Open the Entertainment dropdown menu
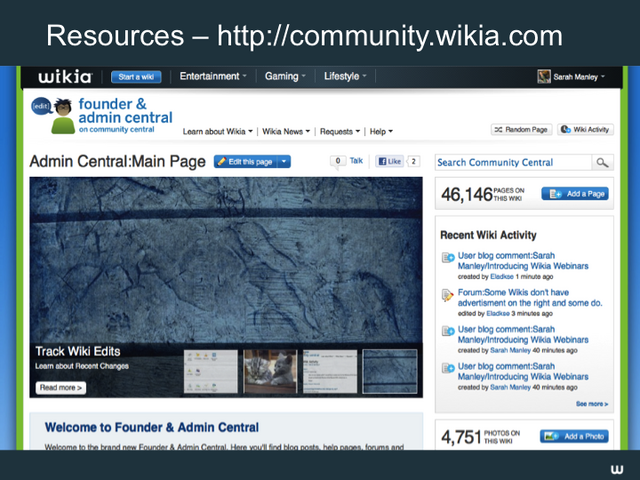 [213, 76]
